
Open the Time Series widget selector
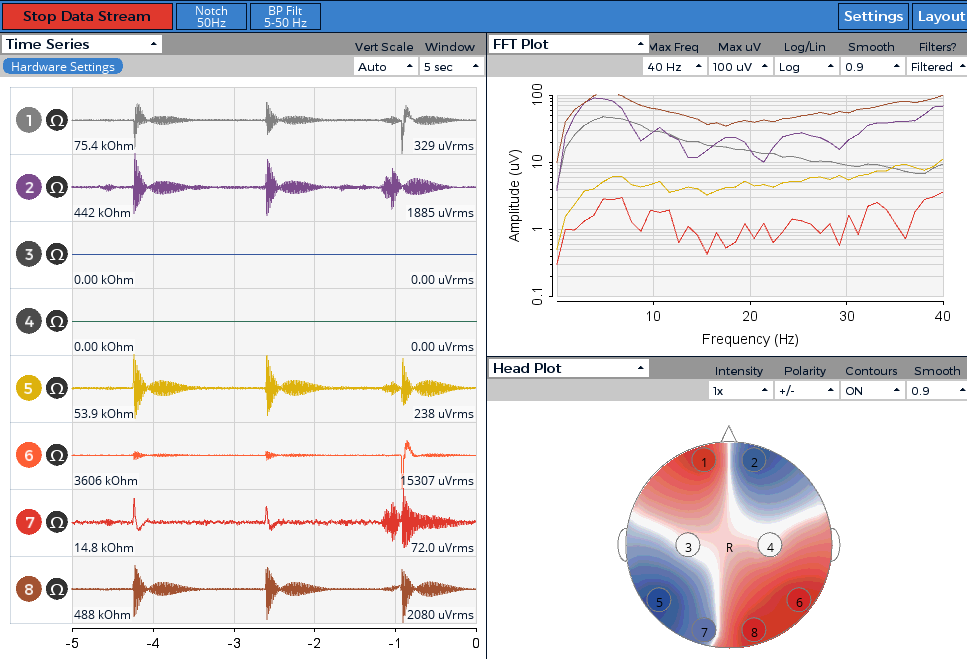[81, 44]
